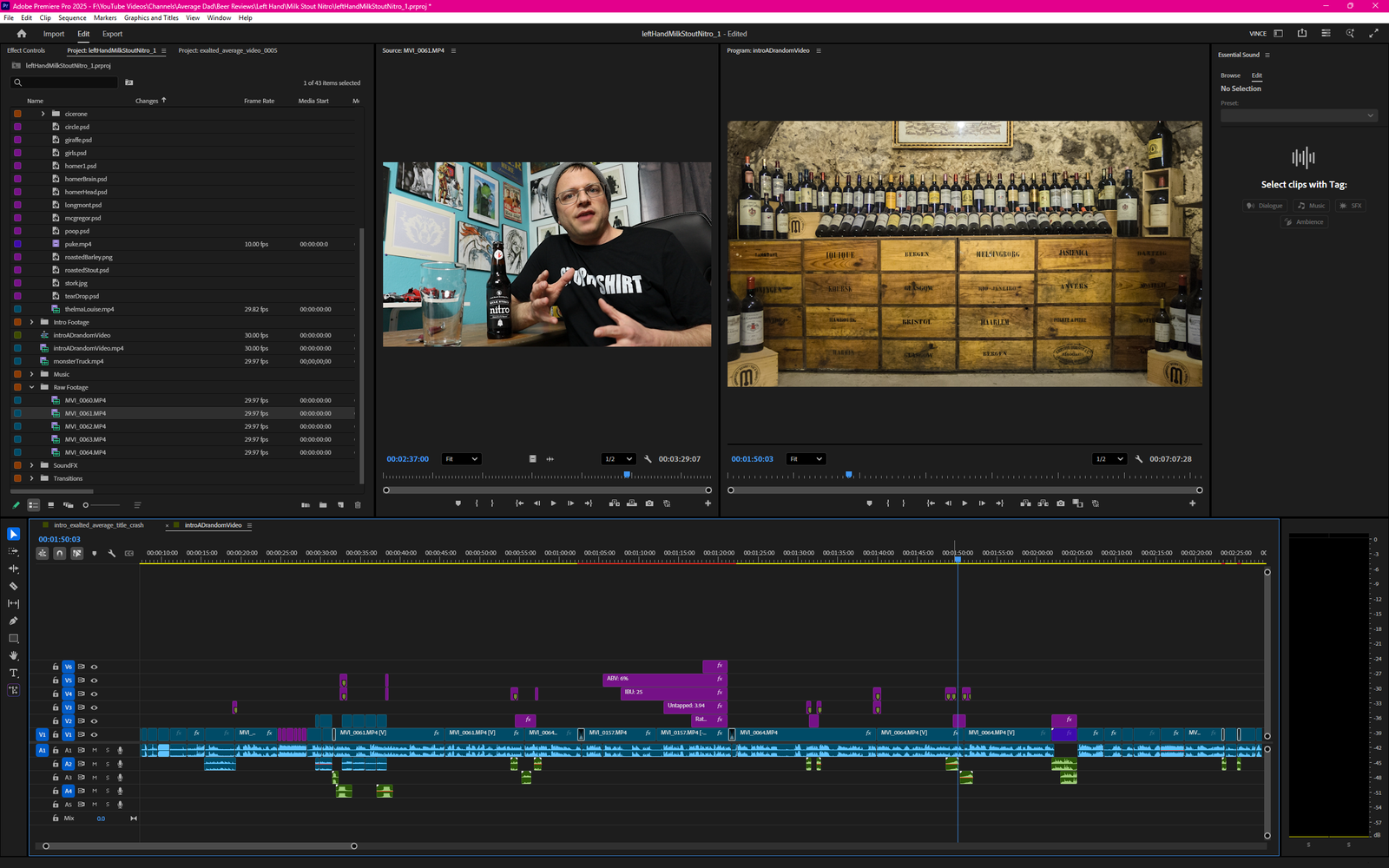Viewport: 1389px width, 868px height.
Task: Toggle Snap in the timeline with the magnet icon
Action: tap(59, 553)
